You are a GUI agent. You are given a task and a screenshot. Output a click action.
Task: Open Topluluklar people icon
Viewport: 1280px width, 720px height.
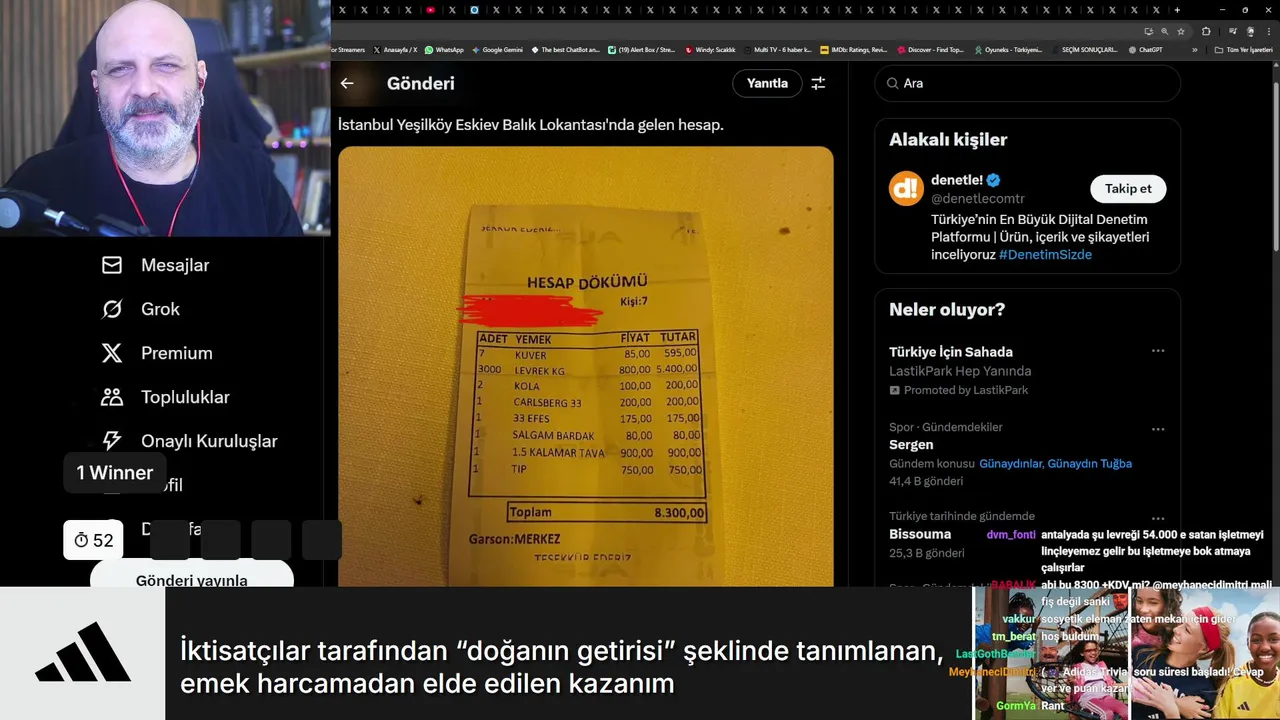click(112, 397)
